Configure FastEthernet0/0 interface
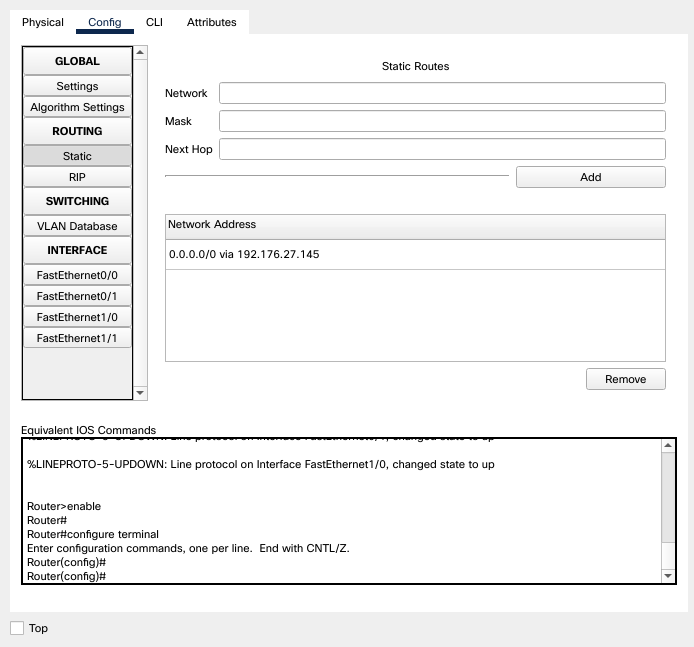Viewport: 694px width, 647px height. click(77, 275)
